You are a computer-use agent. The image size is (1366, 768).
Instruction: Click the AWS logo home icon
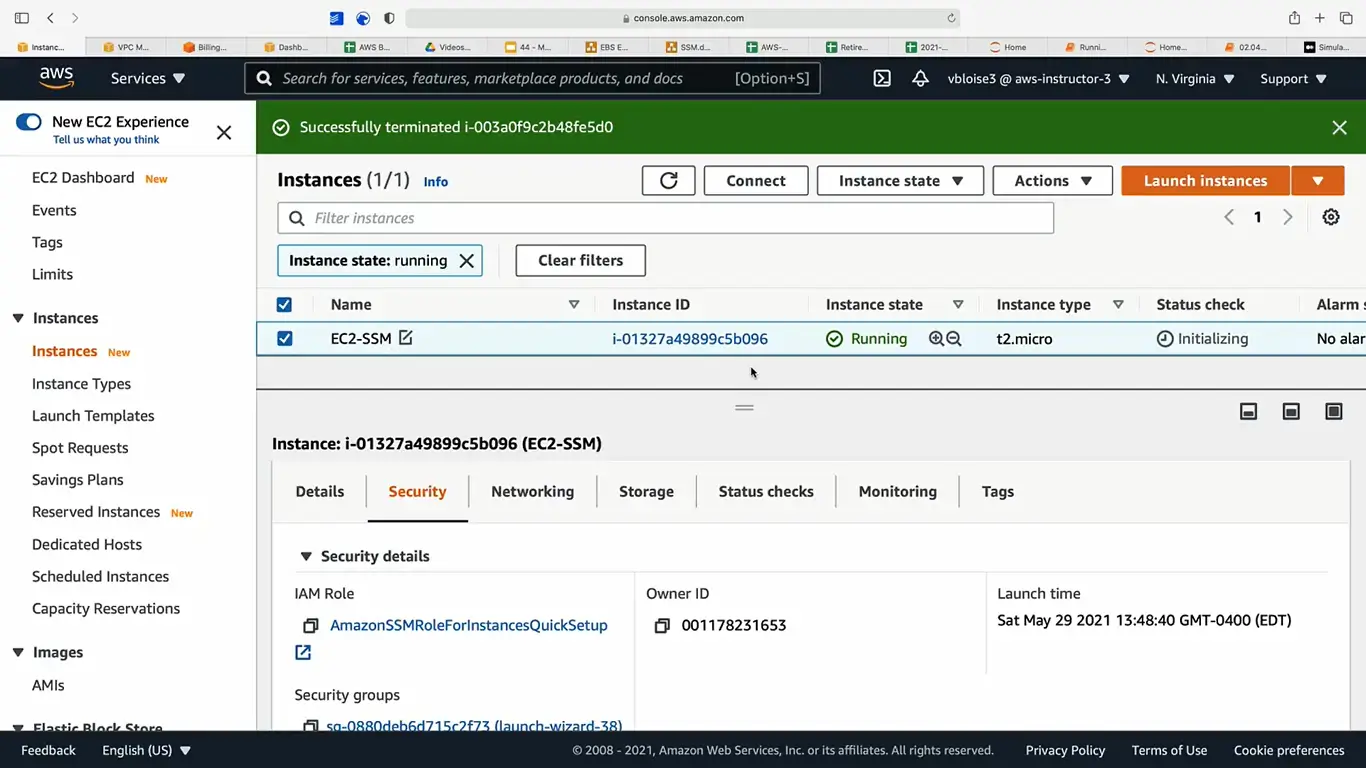point(57,78)
